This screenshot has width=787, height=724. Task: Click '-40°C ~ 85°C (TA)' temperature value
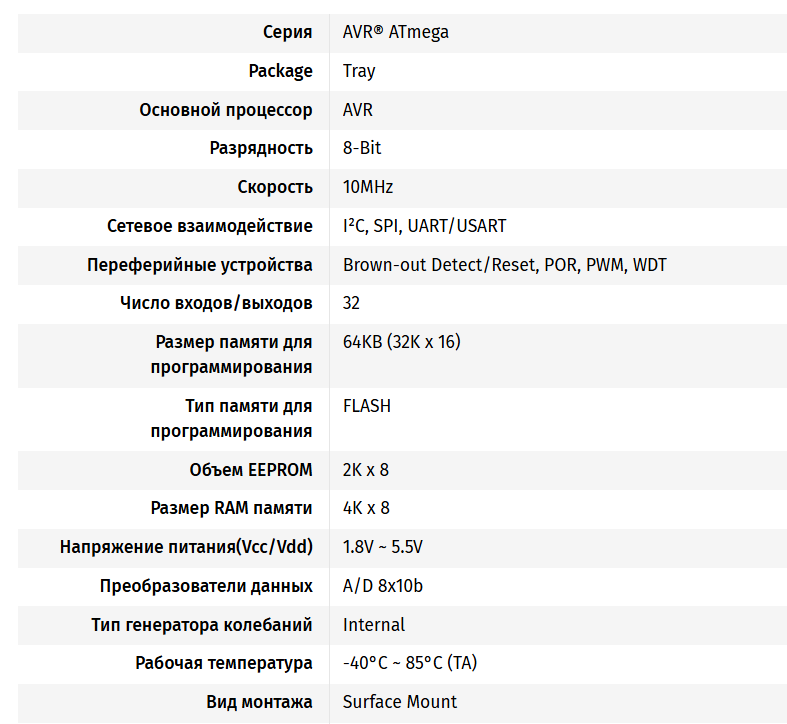tap(410, 663)
